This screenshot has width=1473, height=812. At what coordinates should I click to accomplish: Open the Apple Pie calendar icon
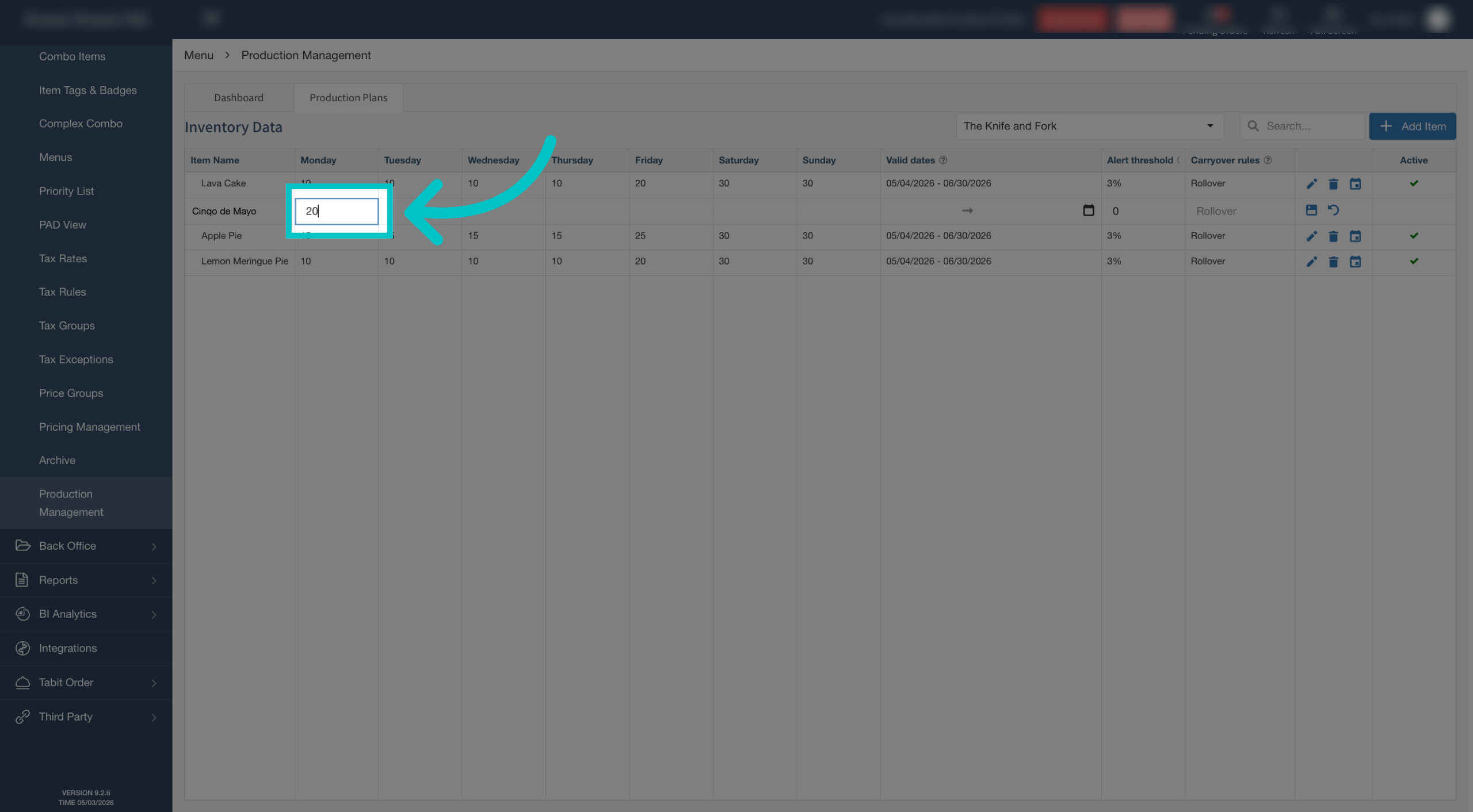pos(1355,236)
